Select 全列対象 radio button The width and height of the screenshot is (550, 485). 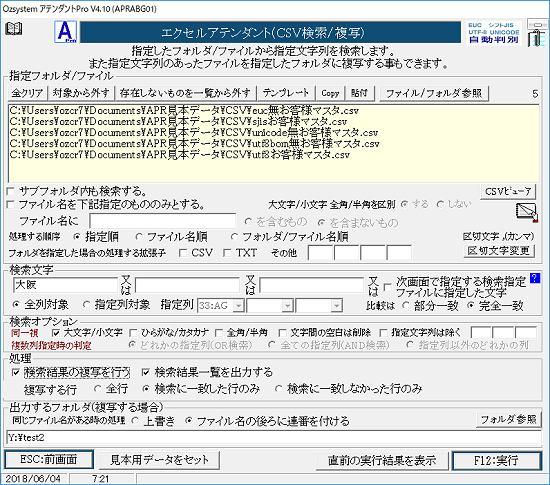click(x=16, y=305)
